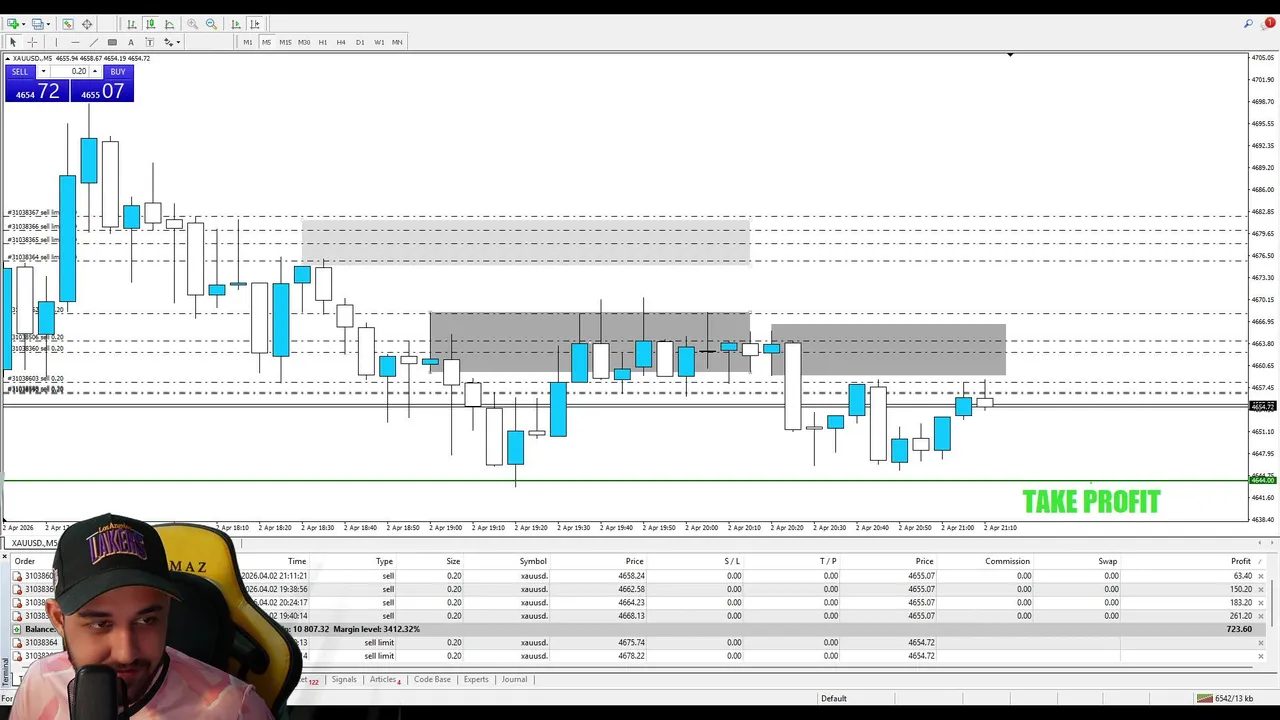
Task: Expand the Profiles dropdown arrow
Action: [x=49, y=24]
